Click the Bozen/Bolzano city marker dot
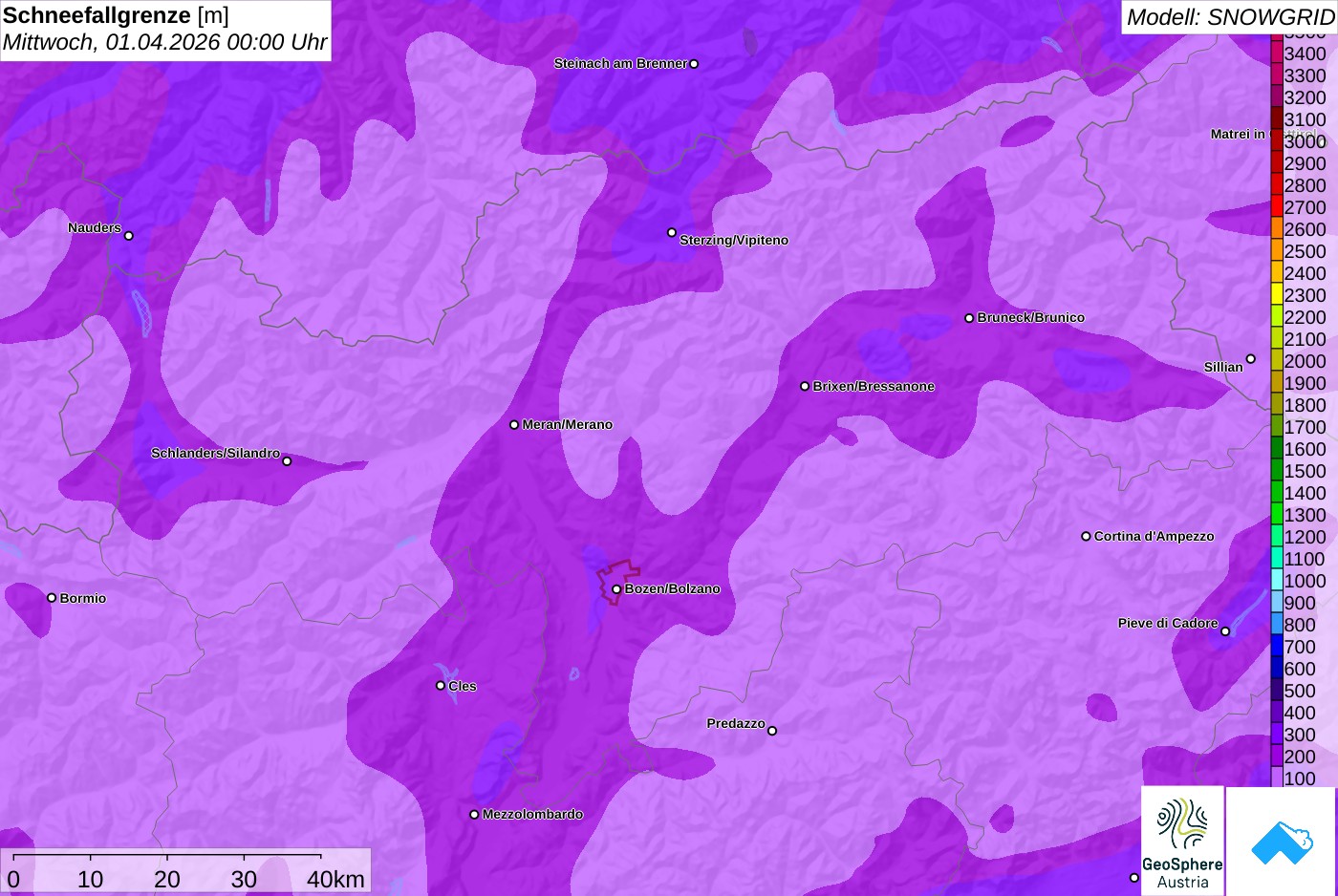 [616, 589]
